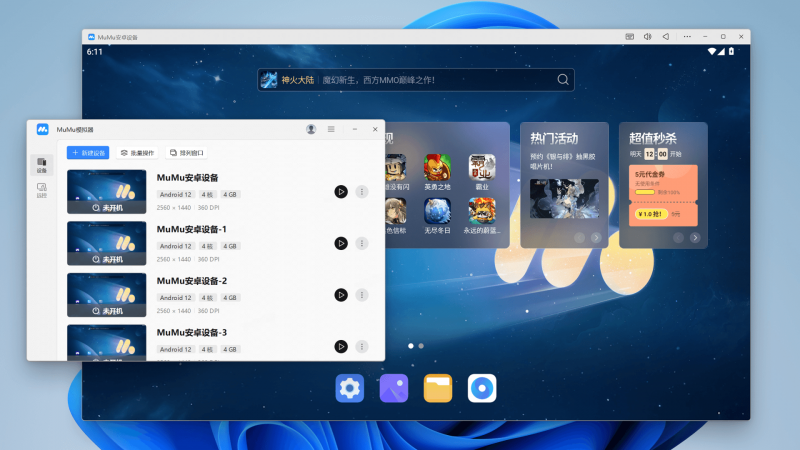Click the volume icon in emulator titlebar
This screenshot has width=800, height=450.
point(648,36)
